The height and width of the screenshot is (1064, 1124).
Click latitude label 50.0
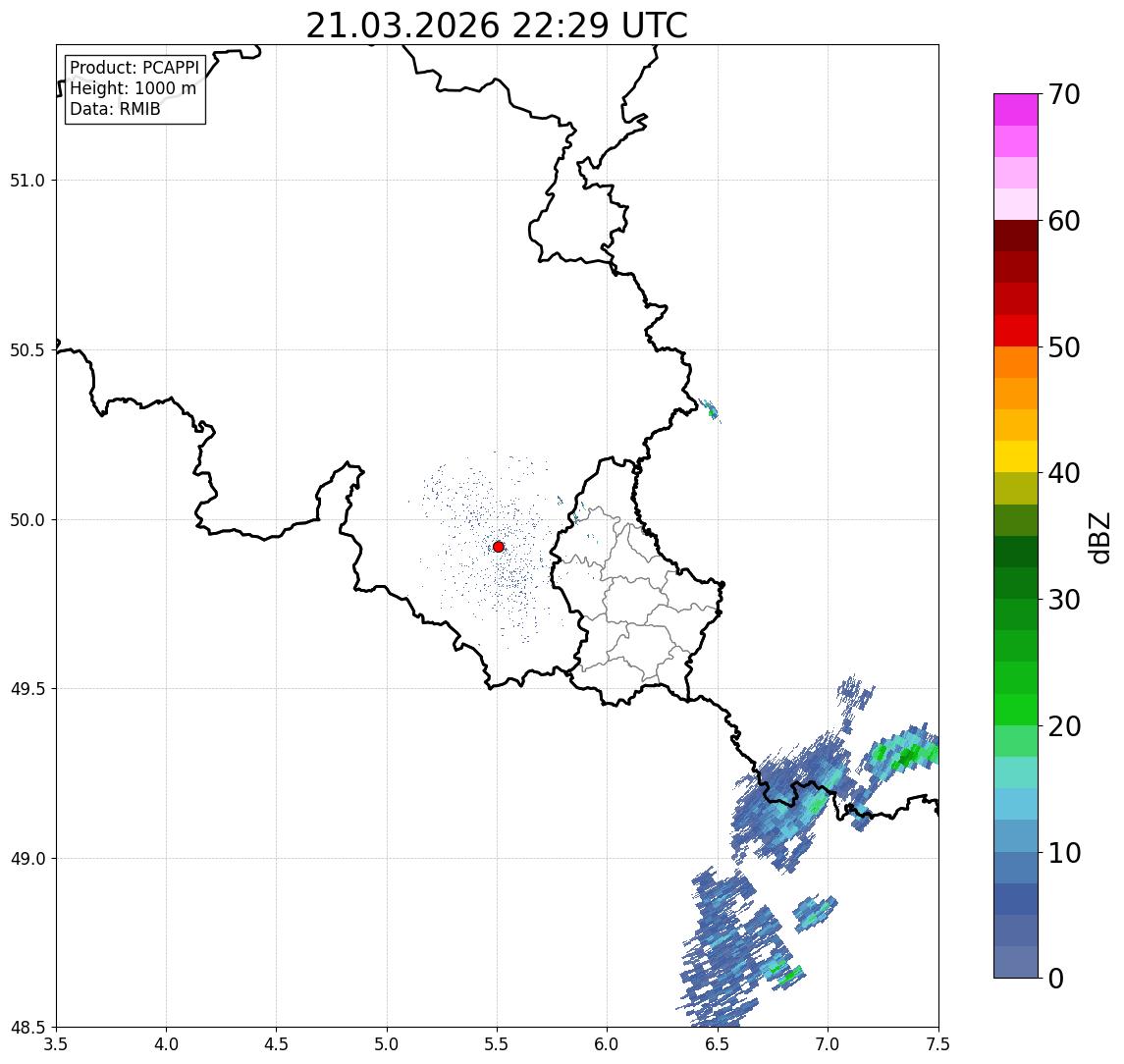click(27, 519)
